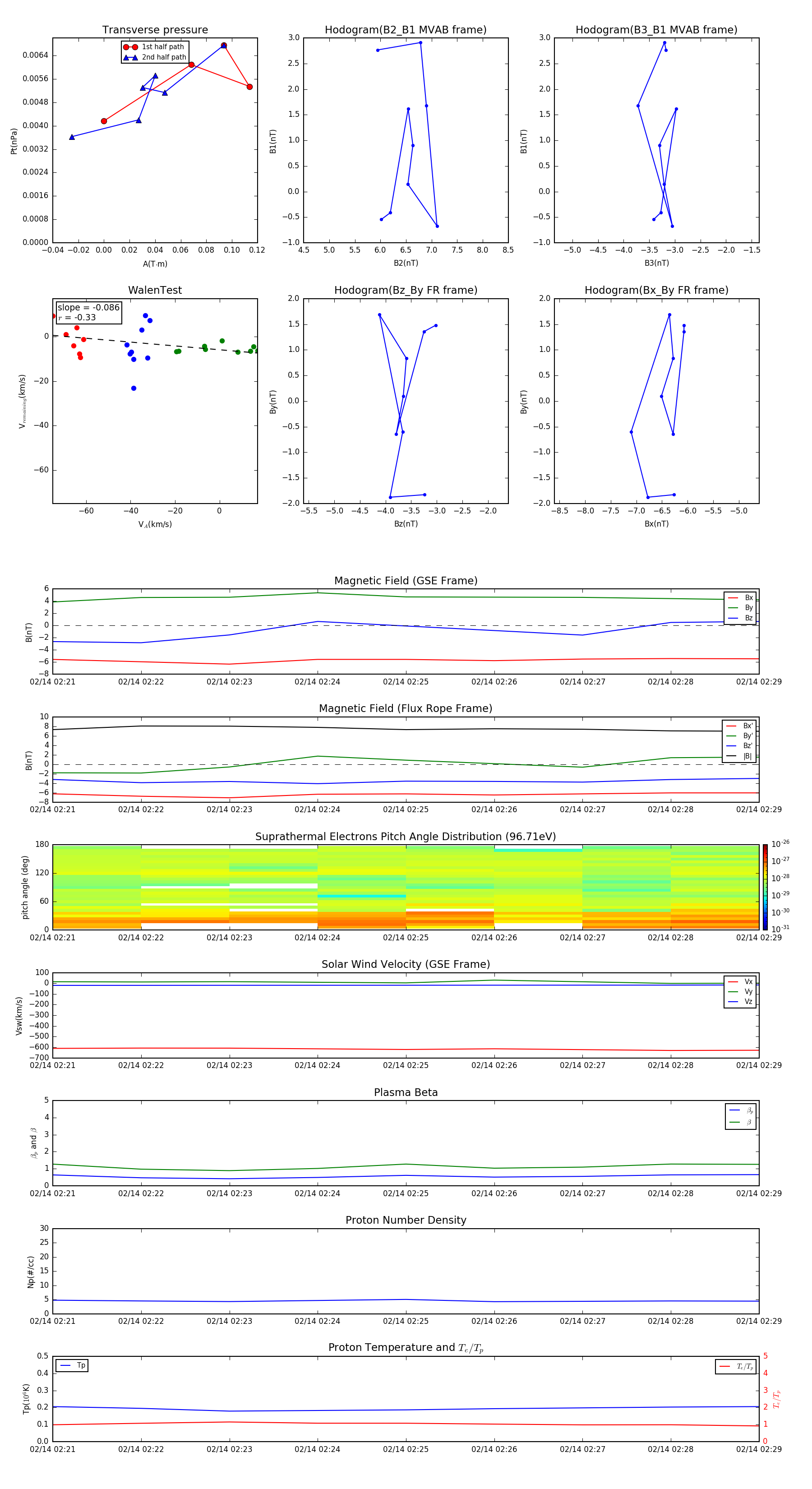This screenshot has height=1489, width=812.
Task: Select the "V_A(km/s)" x-axis label
Action: 155,525
